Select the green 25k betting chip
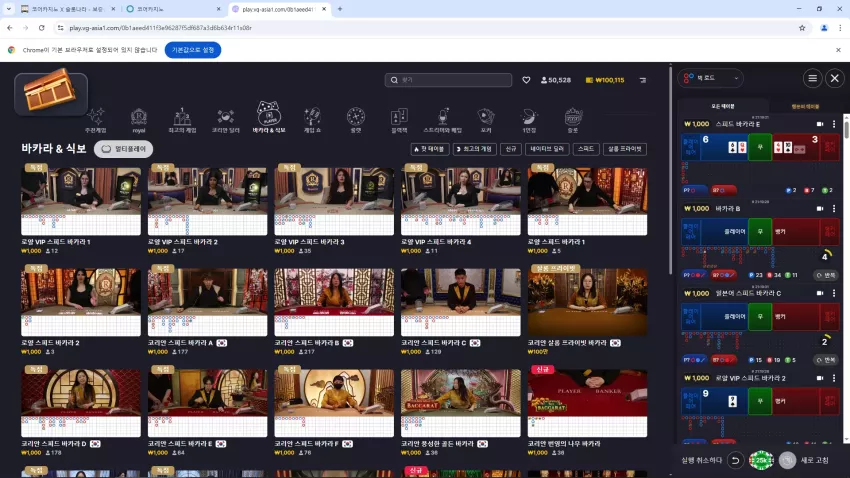 761,460
